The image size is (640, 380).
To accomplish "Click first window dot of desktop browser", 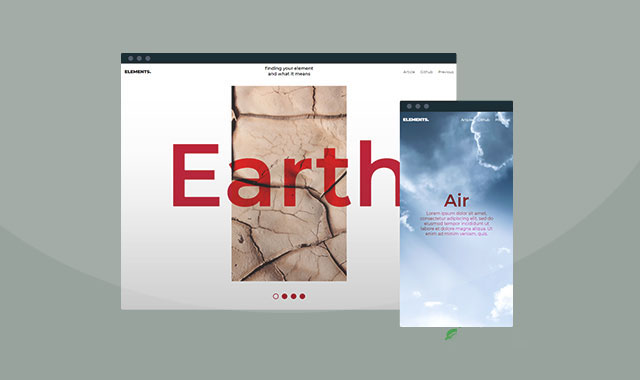I will [x=131, y=58].
